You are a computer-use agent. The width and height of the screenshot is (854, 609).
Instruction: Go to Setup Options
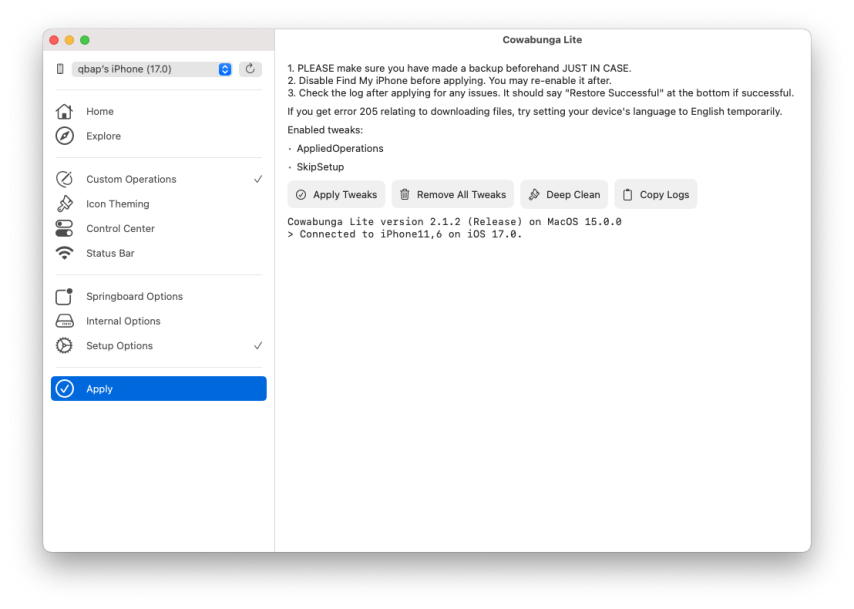pyautogui.click(x=158, y=345)
